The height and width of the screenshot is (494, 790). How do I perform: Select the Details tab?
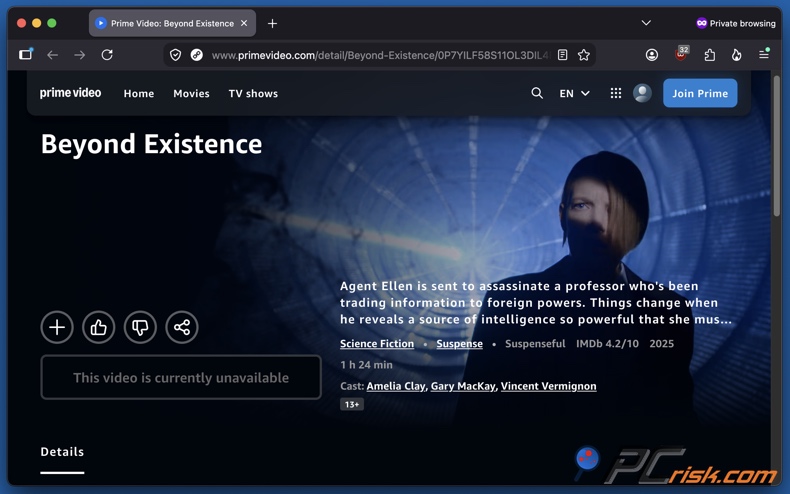click(x=62, y=452)
